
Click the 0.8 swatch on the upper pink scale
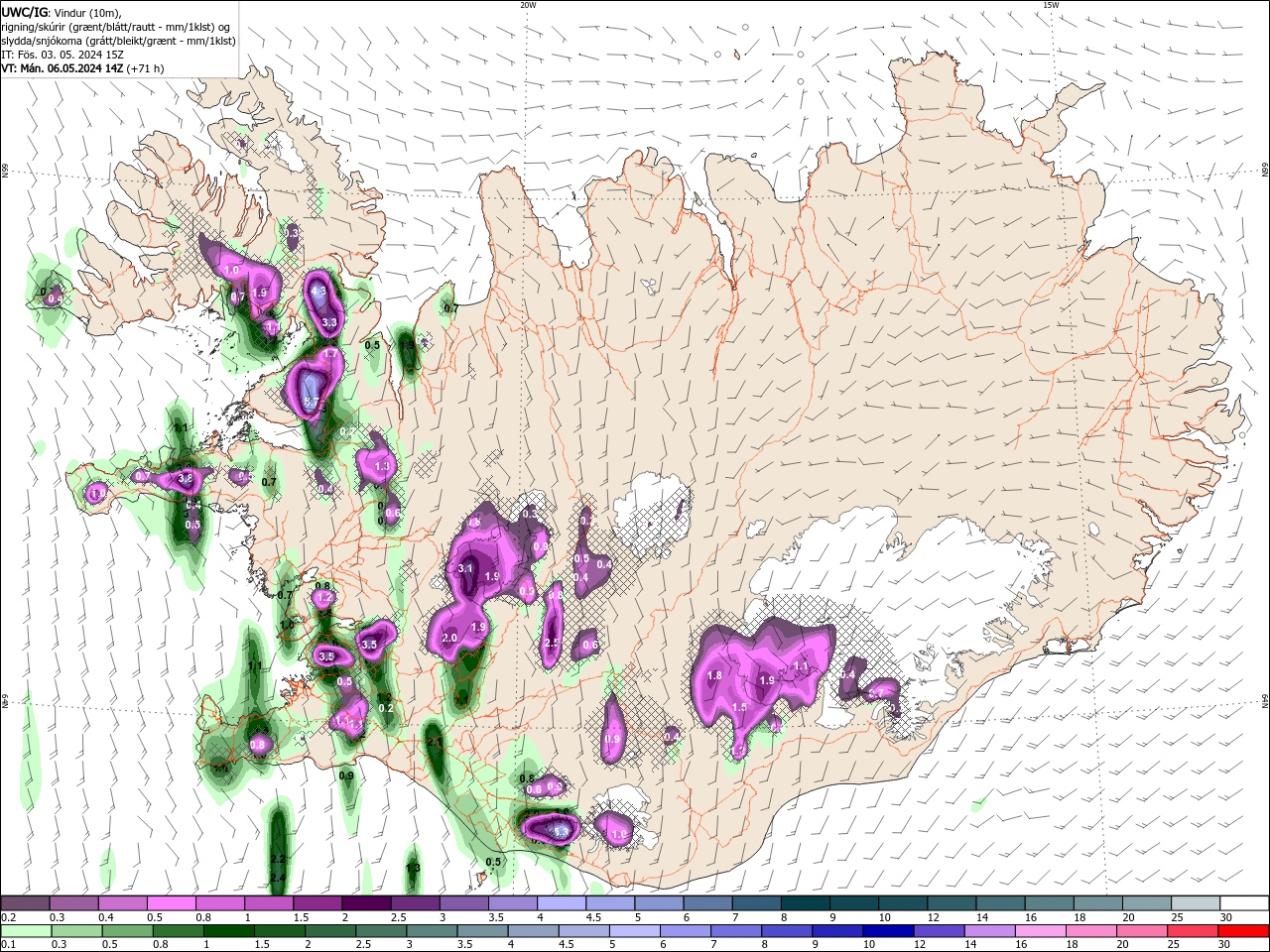click(x=219, y=903)
